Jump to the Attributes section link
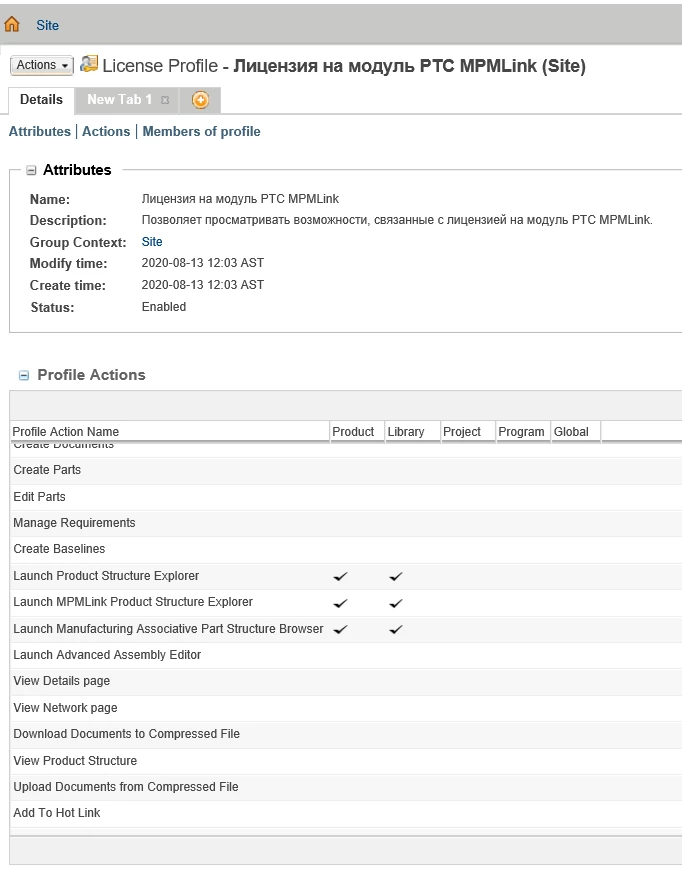Image resolution: width=682 pixels, height=884 pixels. [39, 131]
